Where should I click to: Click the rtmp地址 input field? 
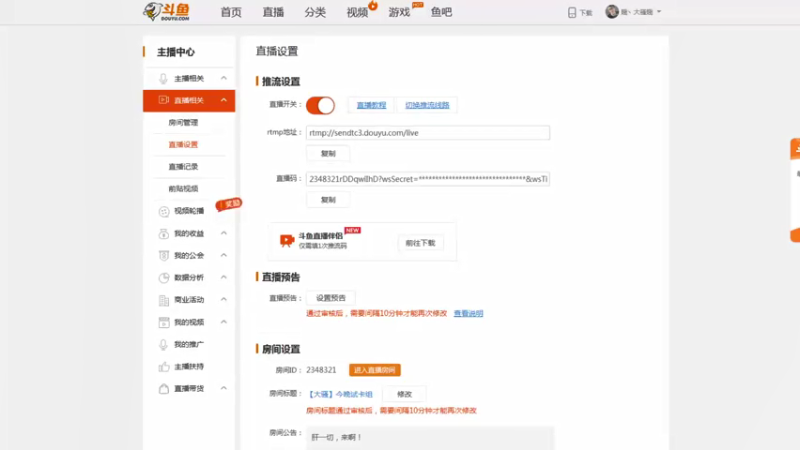pos(428,133)
